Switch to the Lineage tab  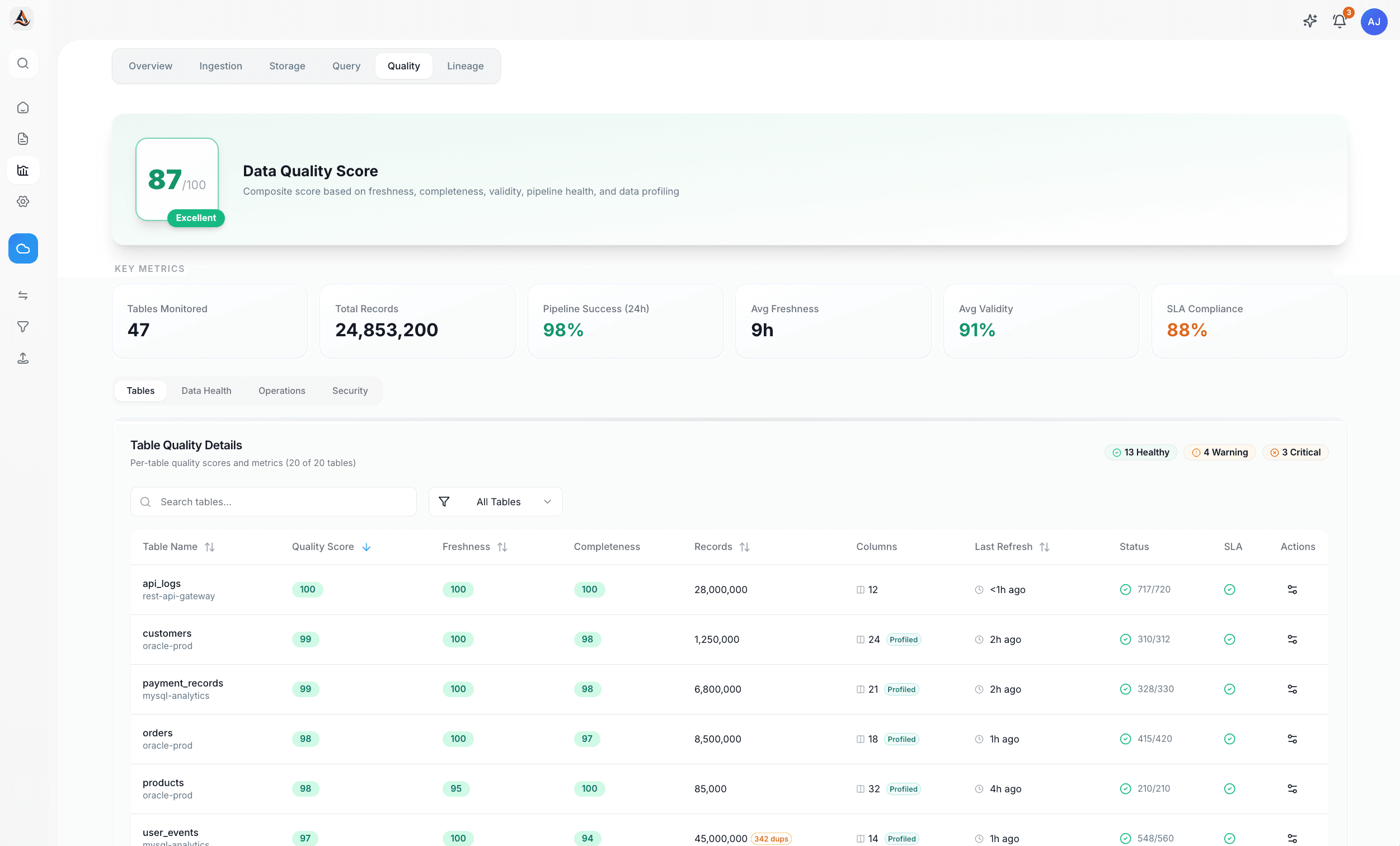[x=465, y=65]
